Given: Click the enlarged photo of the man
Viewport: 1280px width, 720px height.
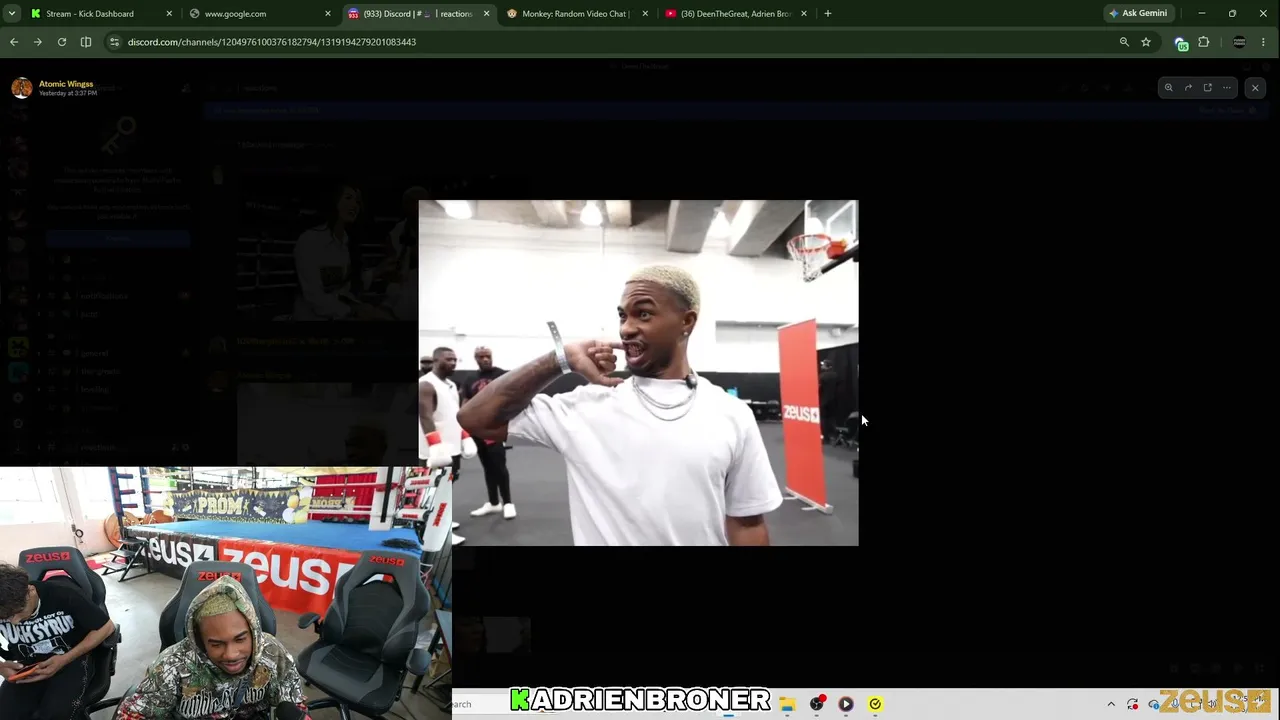Looking at the screenshot, I should pos(638,373).
